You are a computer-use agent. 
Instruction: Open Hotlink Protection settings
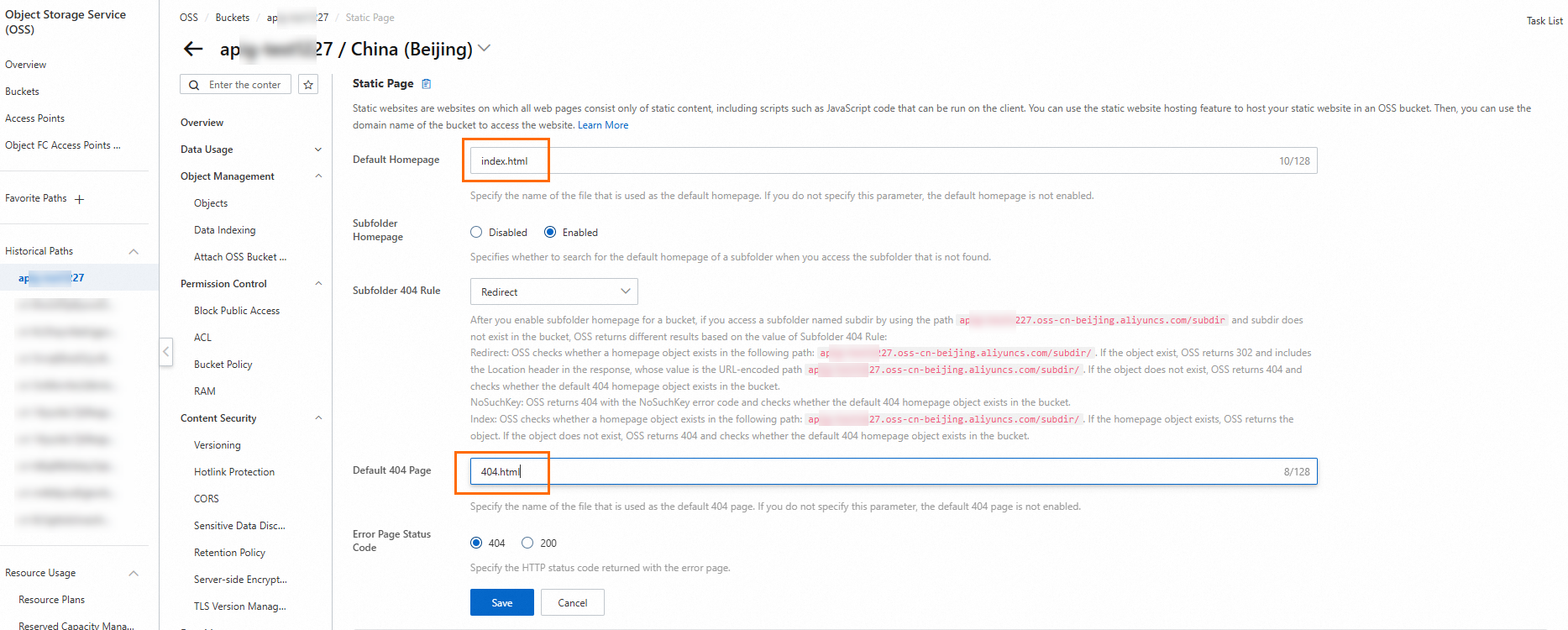(234, 472)
